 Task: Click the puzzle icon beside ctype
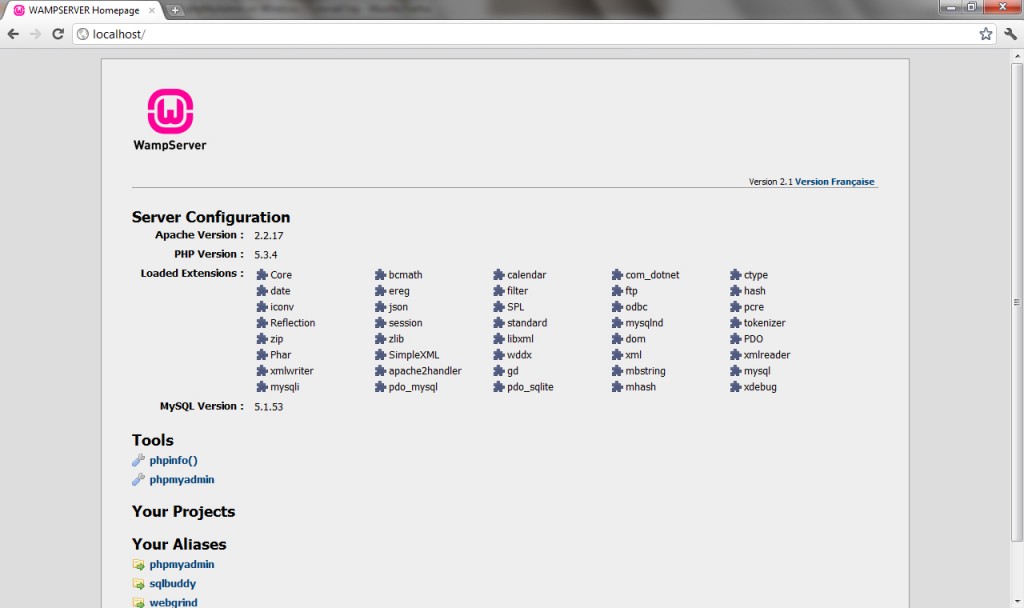[735, 274]
